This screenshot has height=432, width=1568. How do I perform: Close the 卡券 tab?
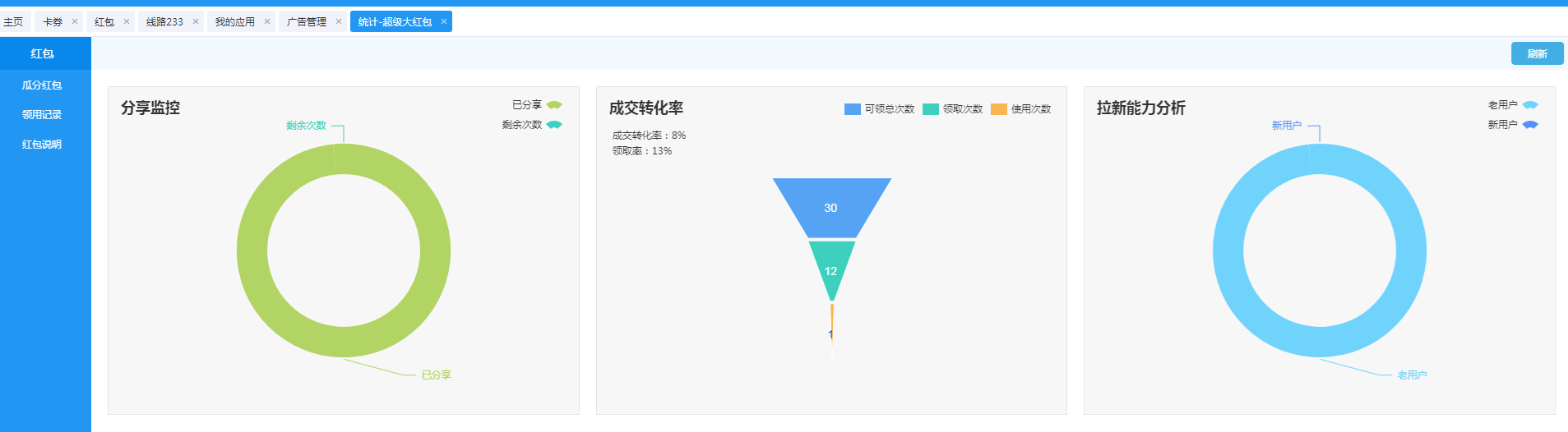75,21
